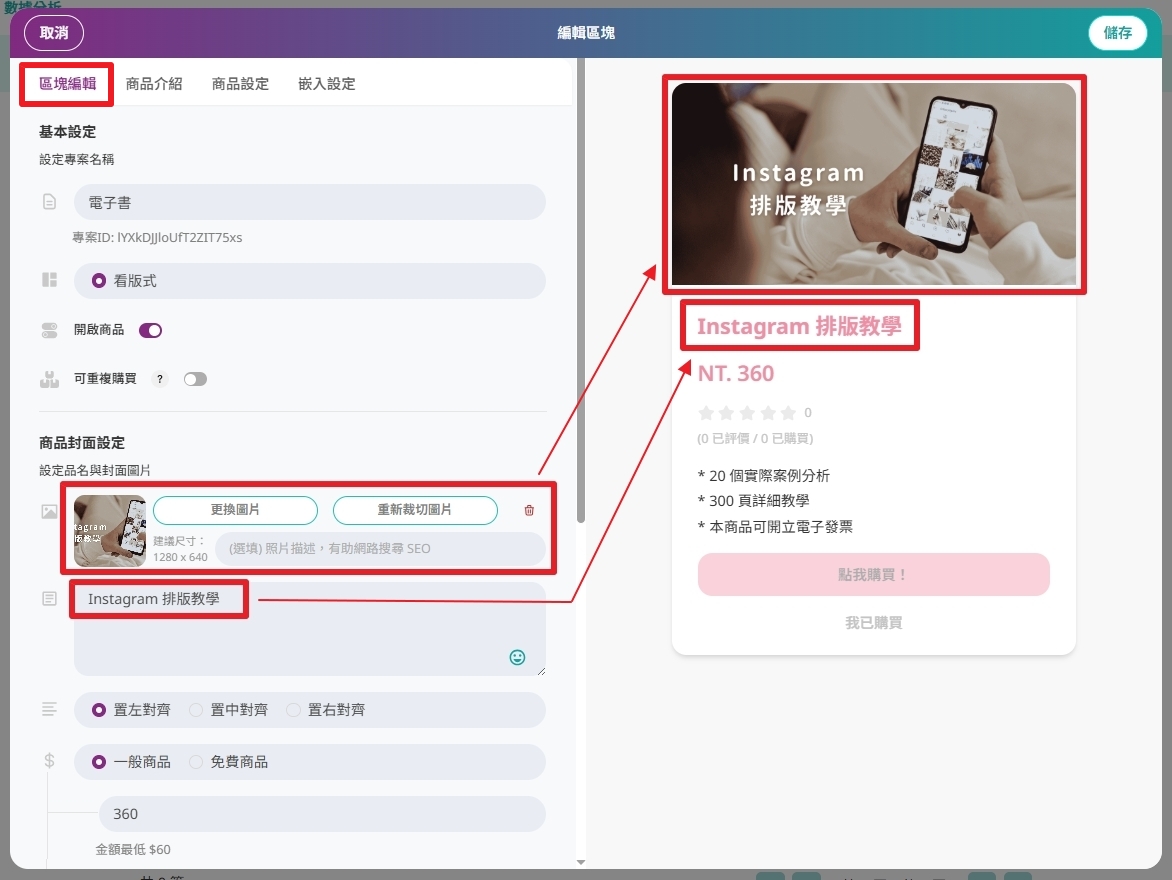Click the text * 300 頁詳細教學
Viewport: 1172px width, 880px height.
pos(753,501)
